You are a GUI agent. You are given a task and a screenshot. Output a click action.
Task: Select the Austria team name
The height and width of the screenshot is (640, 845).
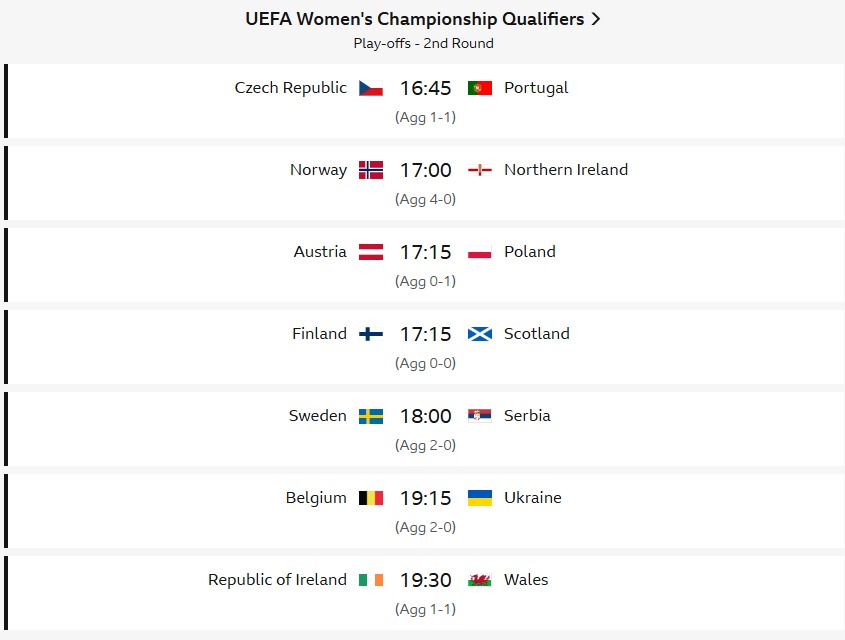click(x=320, y=252)
